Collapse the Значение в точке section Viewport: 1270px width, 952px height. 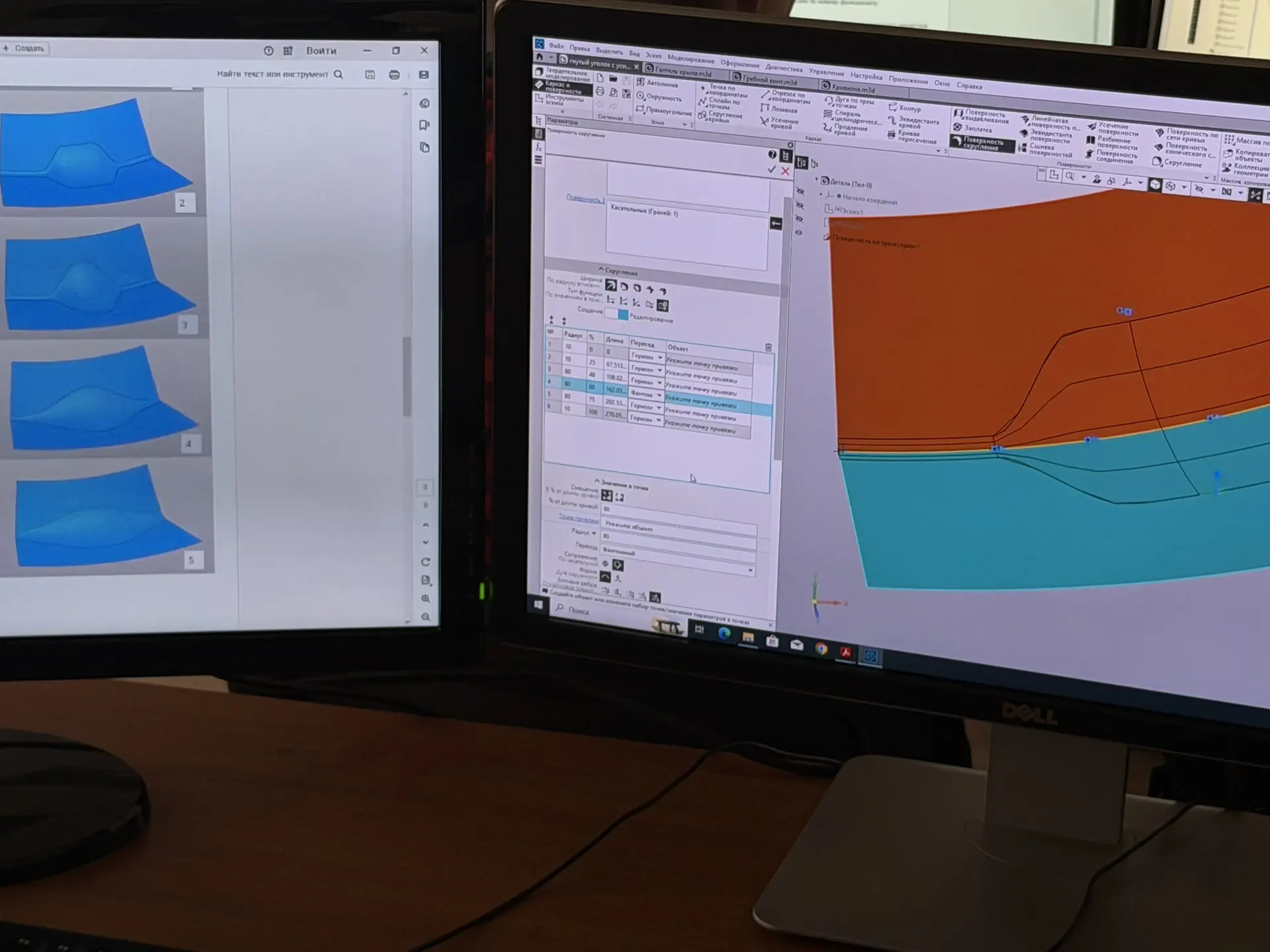pyautogui.click(x=597, y=482)
